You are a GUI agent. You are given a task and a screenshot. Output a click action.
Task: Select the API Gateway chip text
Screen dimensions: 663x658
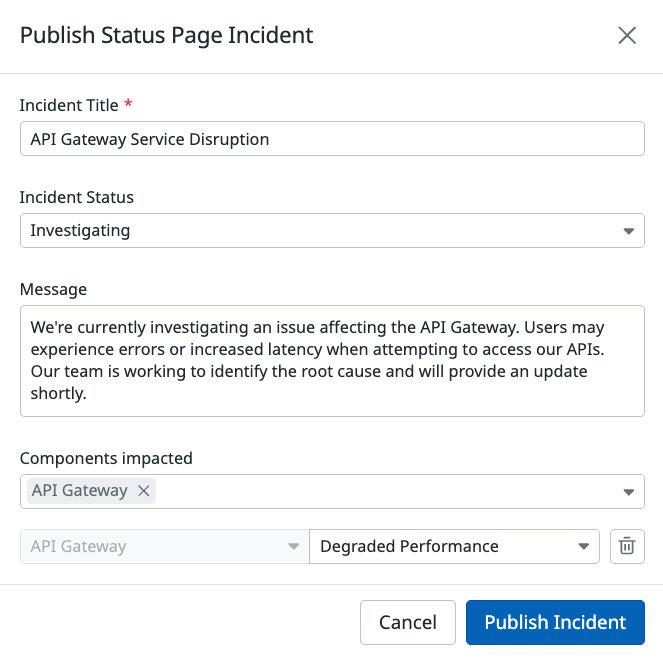[x=80, y=491]
